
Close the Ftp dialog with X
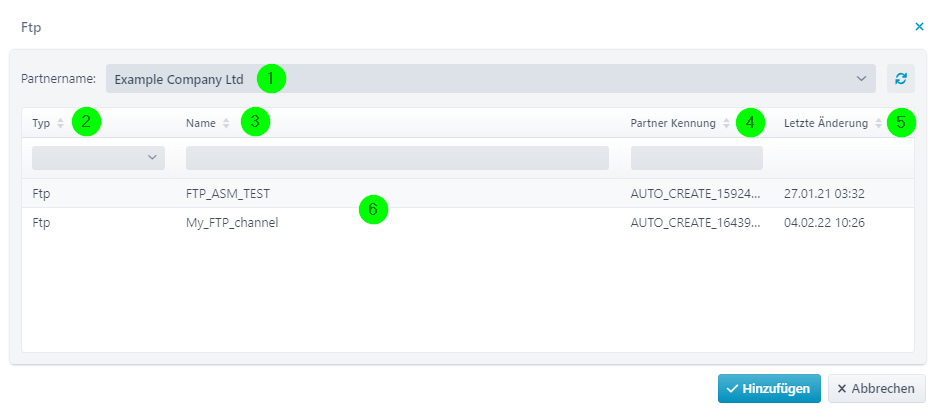click(919, 27)
